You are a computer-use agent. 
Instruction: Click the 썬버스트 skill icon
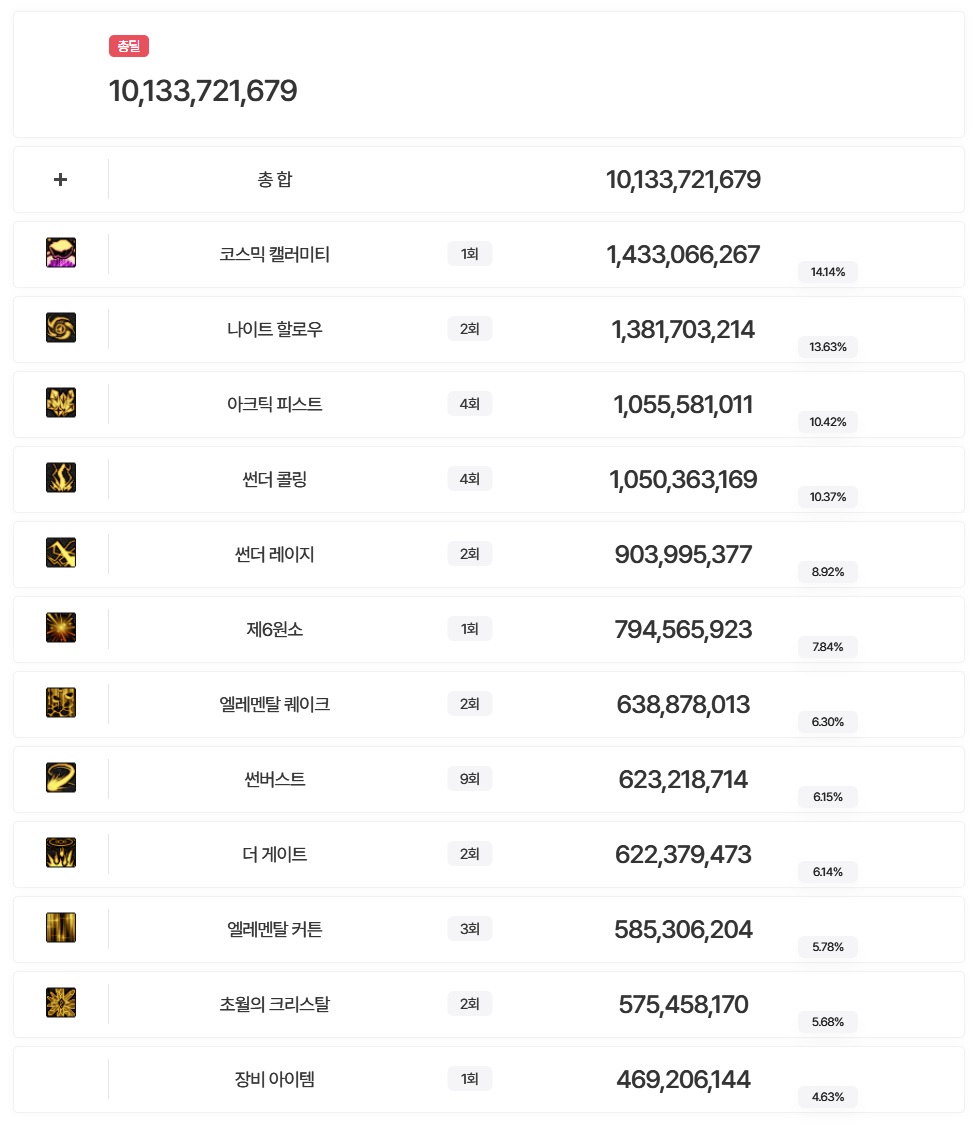61,778
